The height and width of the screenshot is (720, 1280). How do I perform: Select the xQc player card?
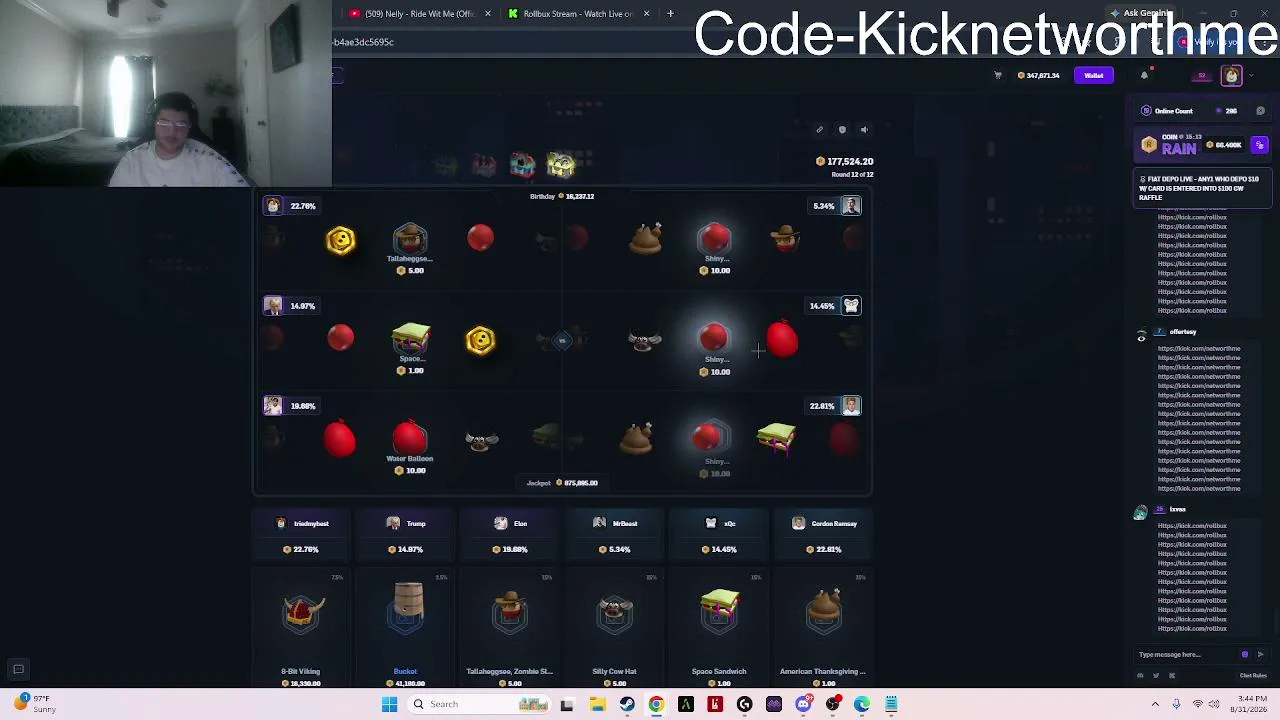click(719, 536)
